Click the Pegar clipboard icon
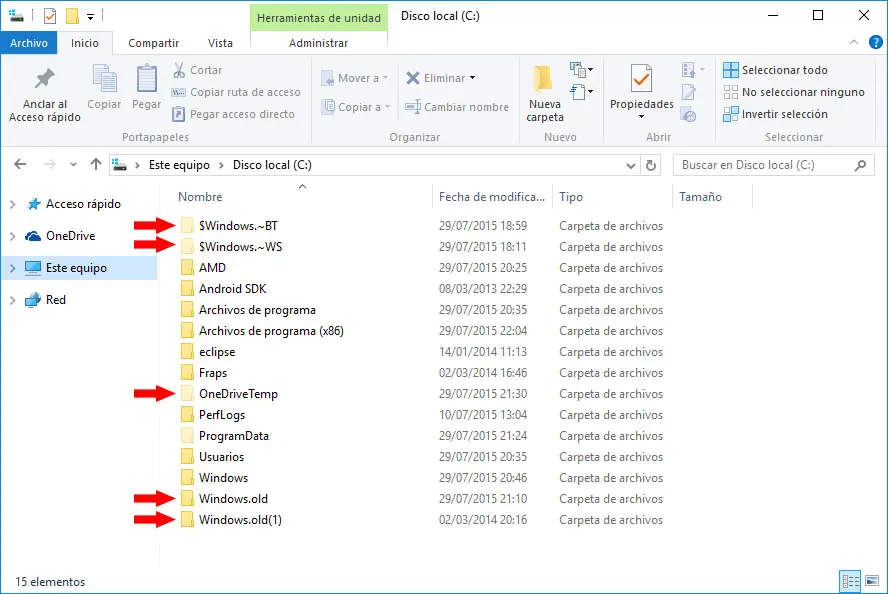The height and width of the screenshot is (594, 888). (147, 79)
